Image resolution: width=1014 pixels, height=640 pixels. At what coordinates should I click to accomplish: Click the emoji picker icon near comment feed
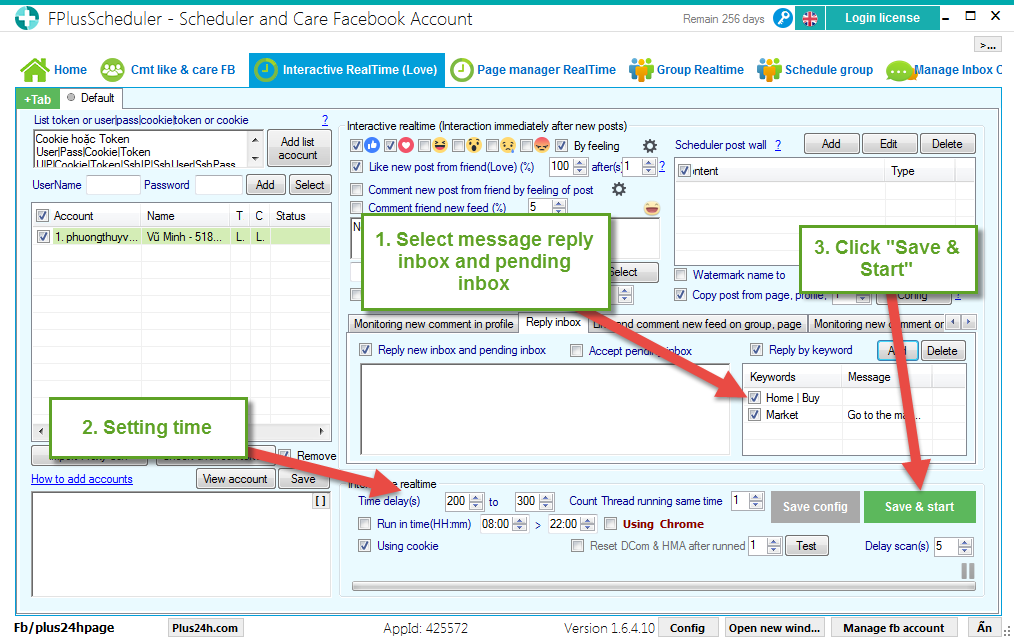click(x=652, y=208)
